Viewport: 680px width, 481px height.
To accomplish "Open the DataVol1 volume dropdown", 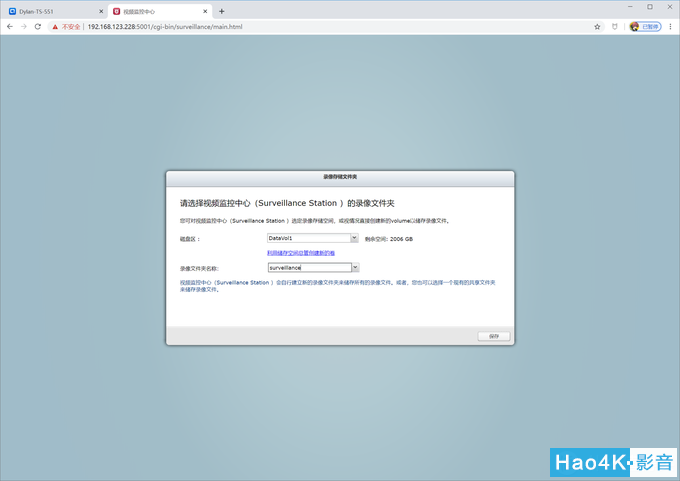I will click(312, 238).
